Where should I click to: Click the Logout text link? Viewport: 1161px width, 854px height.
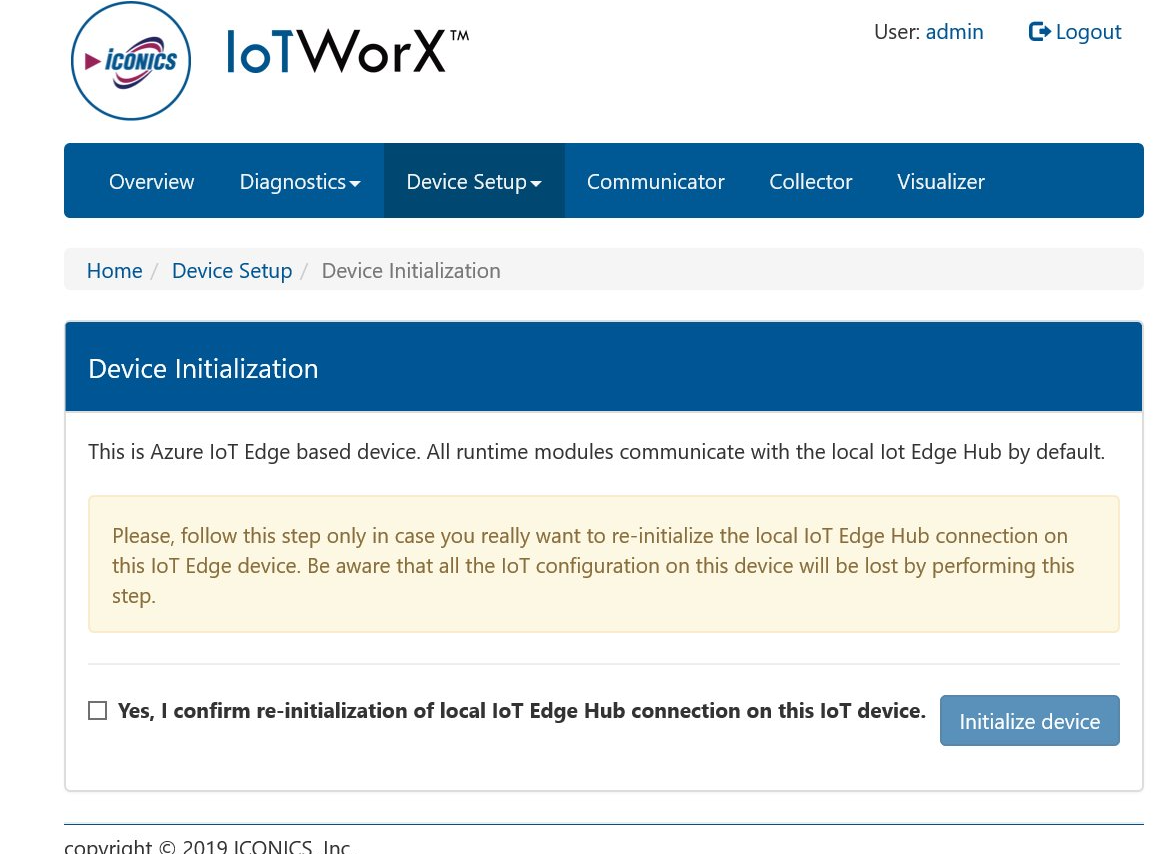coord(1088,32)
